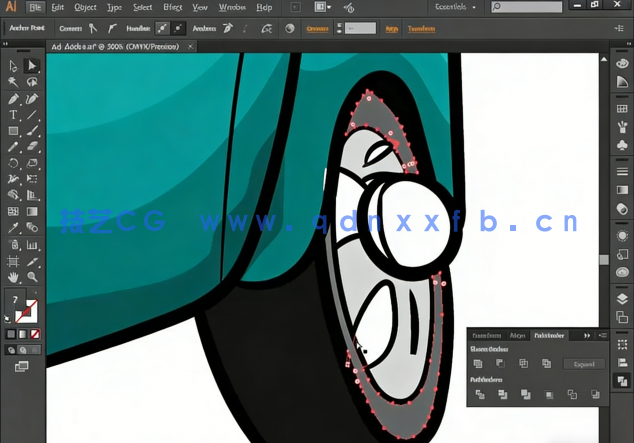Click the Crop pathfinder icon

[x=549, y=394]
